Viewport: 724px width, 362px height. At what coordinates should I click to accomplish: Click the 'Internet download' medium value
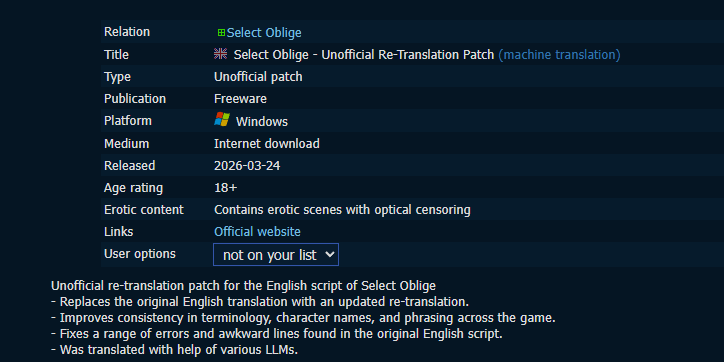coord(266,144)
